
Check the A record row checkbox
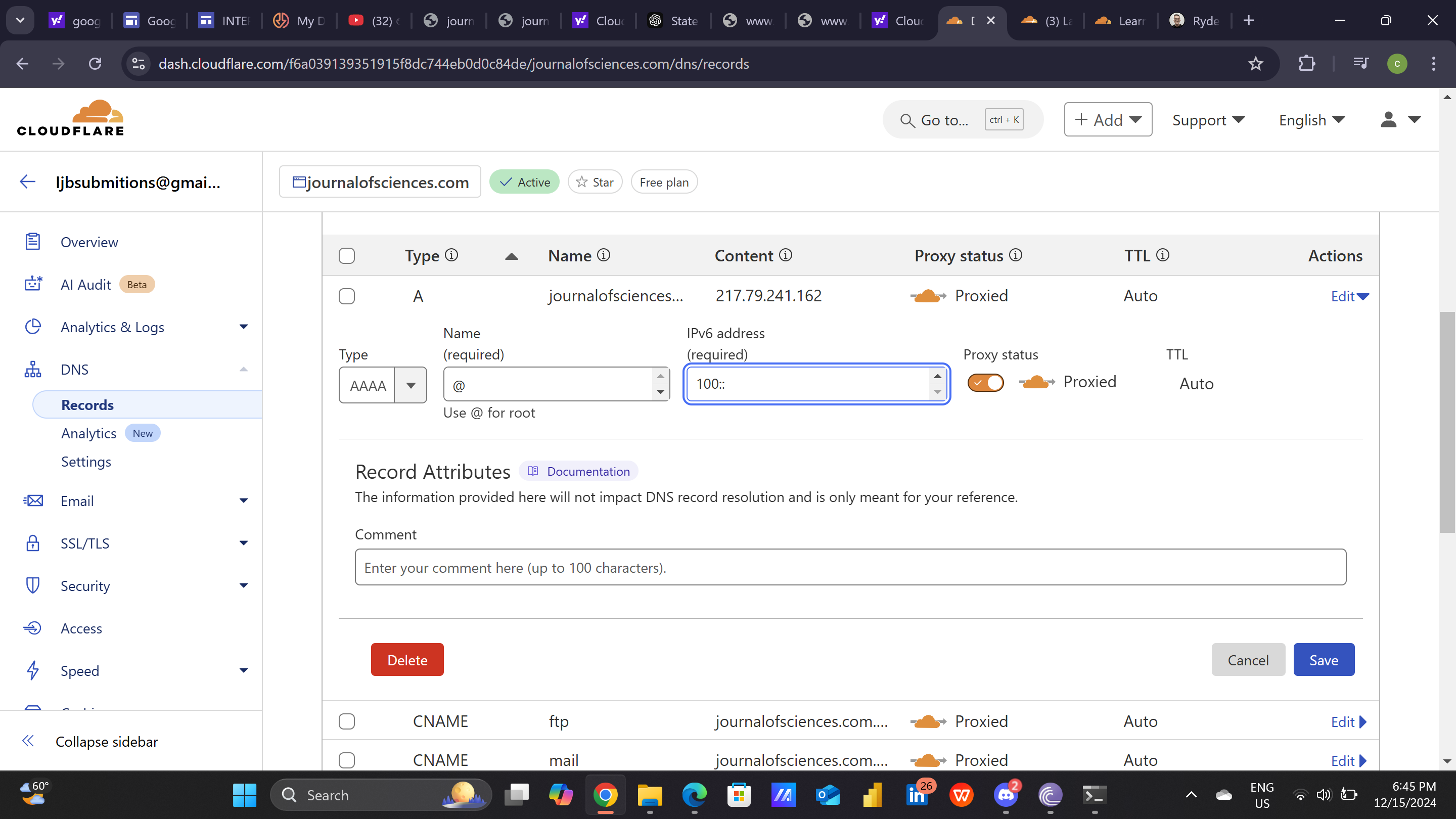[x=346, y=296]
